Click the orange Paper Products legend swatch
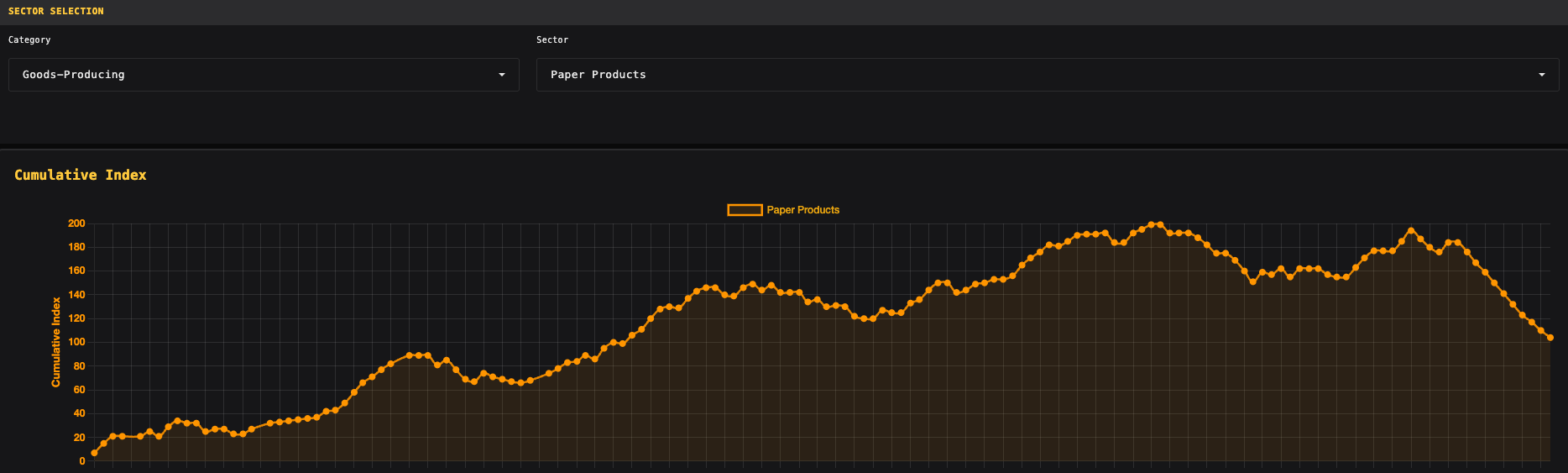1568x473 pixels. tap(745, 210)
